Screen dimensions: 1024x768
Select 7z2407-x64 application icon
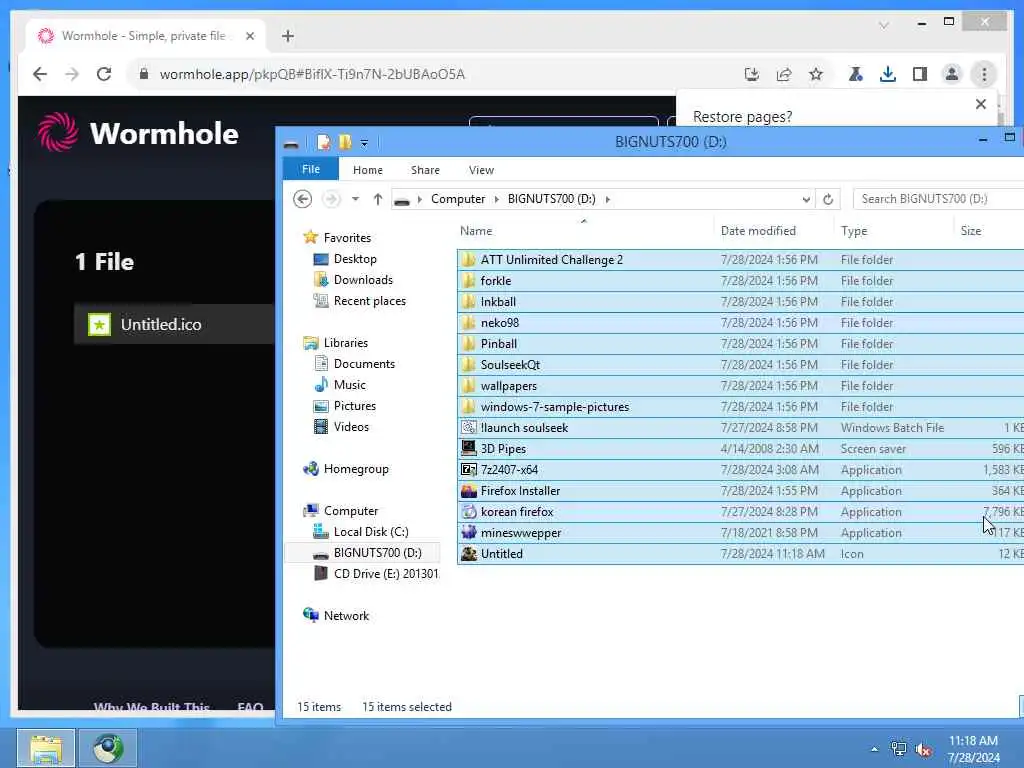[x=468, y=470]
